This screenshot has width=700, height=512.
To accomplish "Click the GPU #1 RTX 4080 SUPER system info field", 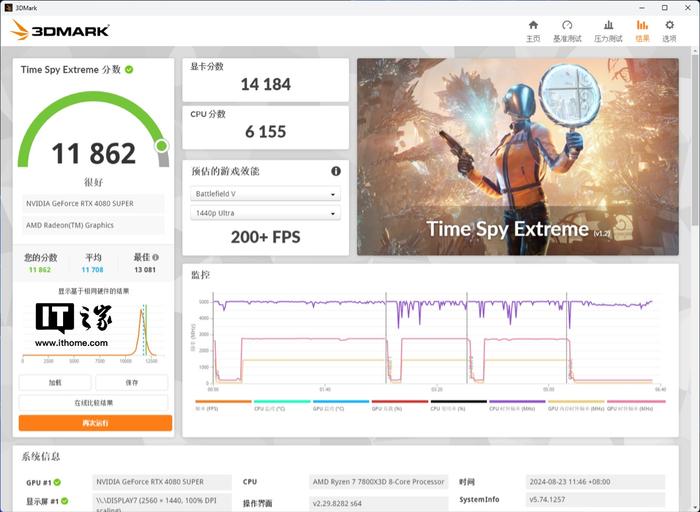I will tap(162, 482).
